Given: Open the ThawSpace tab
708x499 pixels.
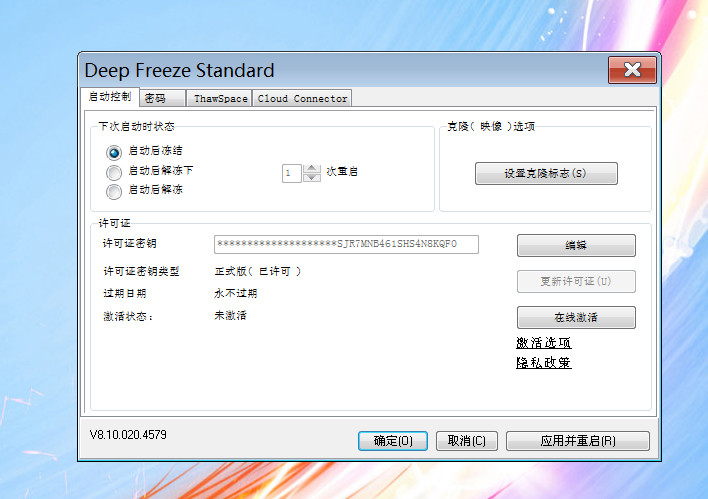Looking at the screenshot, I should (x=220, y=98).
